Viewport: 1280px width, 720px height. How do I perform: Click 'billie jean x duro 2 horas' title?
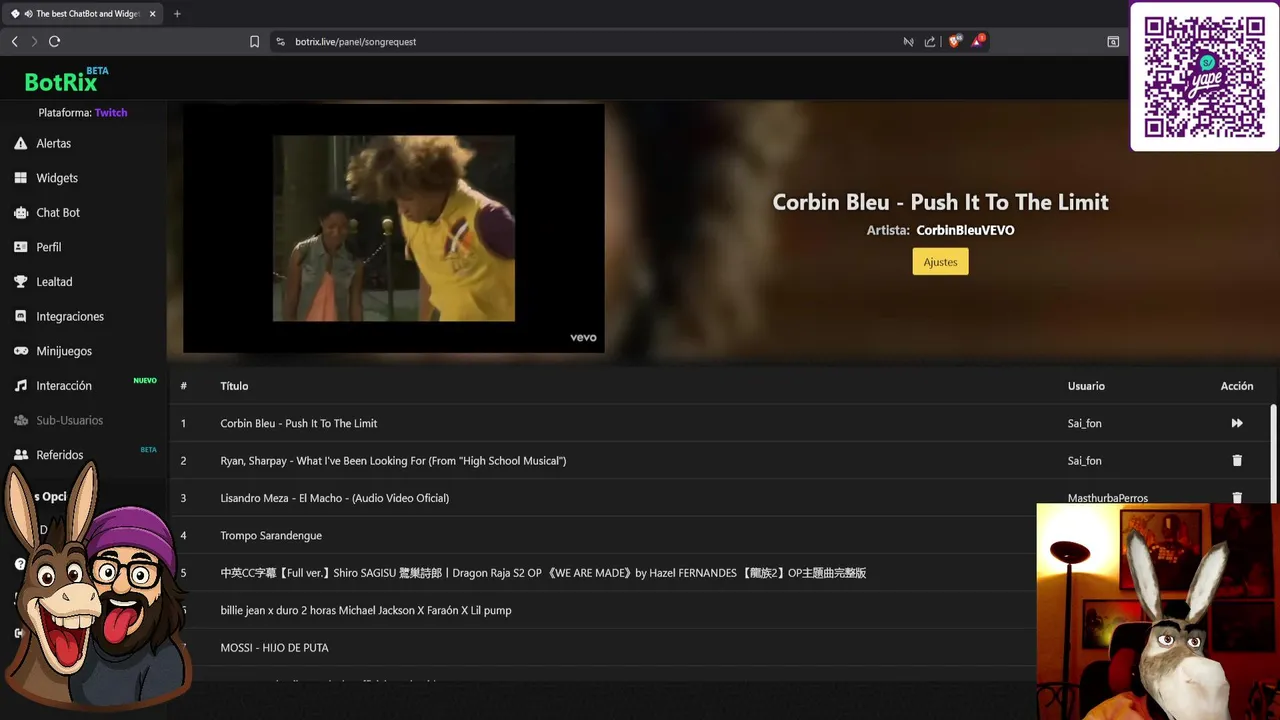click(366, 610)
